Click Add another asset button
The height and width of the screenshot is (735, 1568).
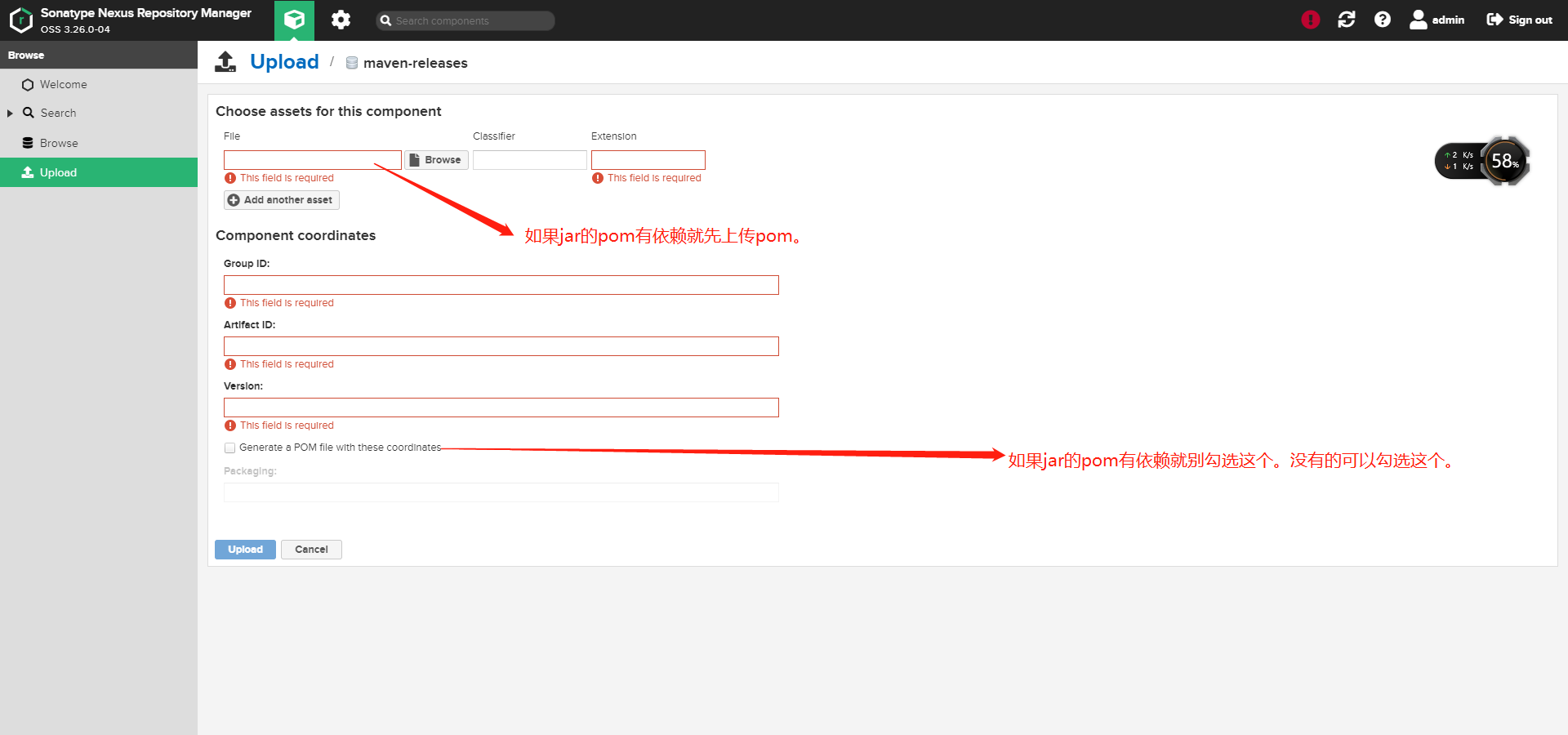pos(281,200)
